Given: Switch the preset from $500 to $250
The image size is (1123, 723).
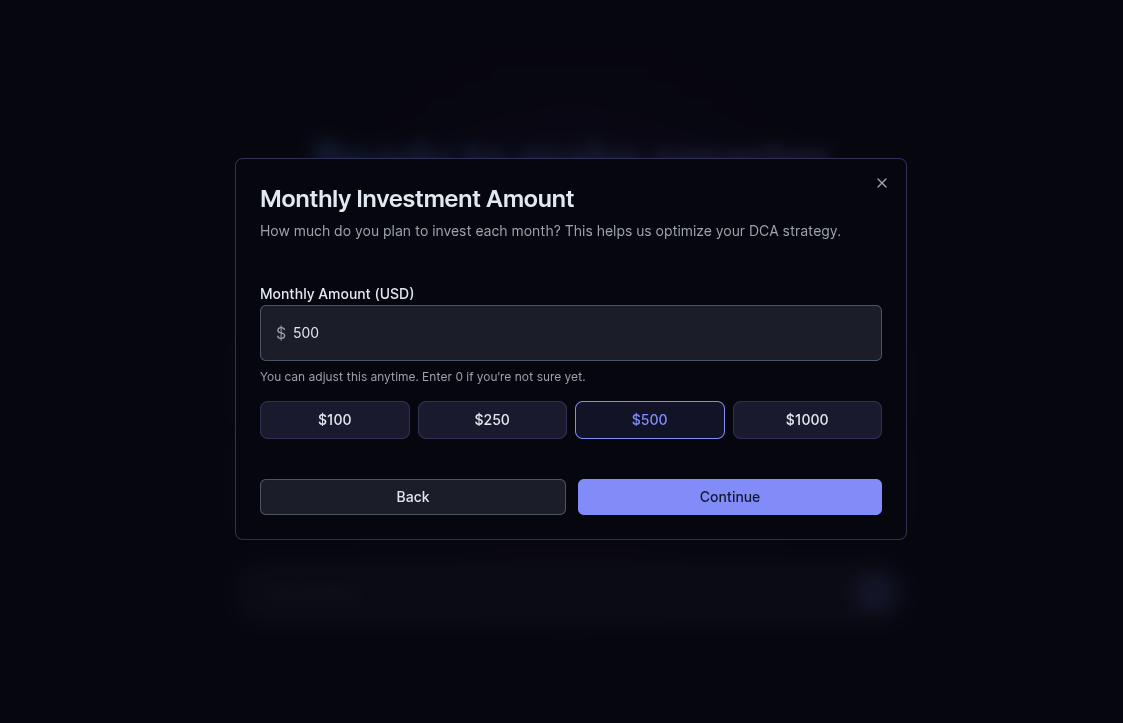Looking at the screenshot, I should click(x=492, y=420).
